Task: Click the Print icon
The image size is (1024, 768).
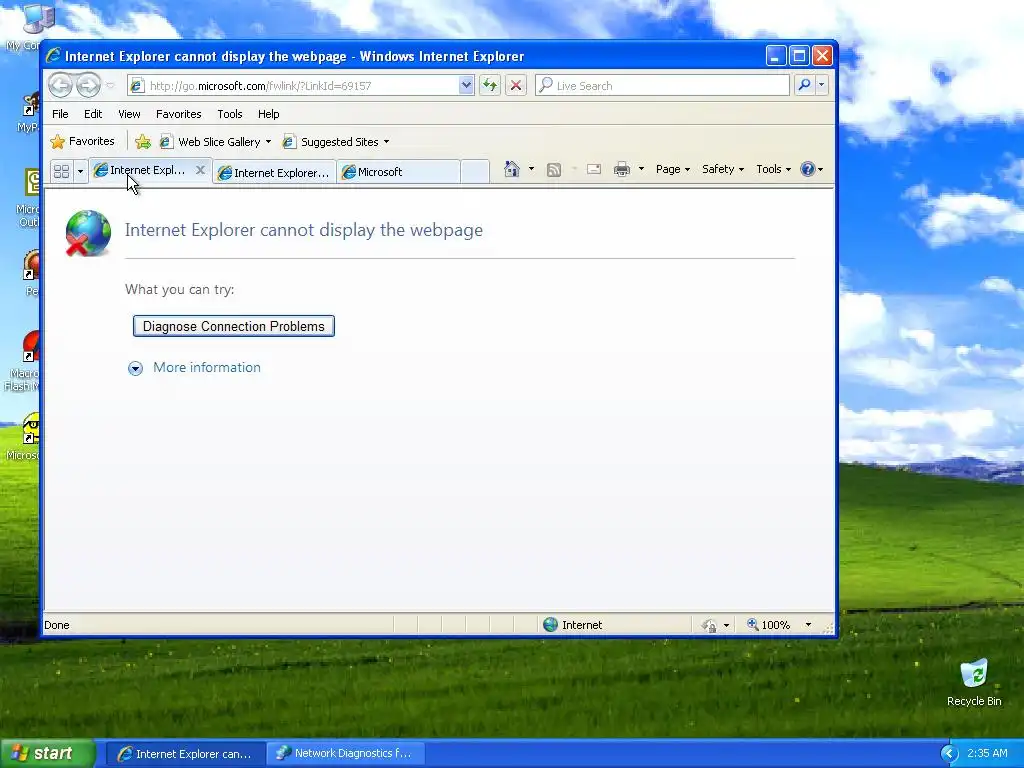Action: [x=622, y=170]
